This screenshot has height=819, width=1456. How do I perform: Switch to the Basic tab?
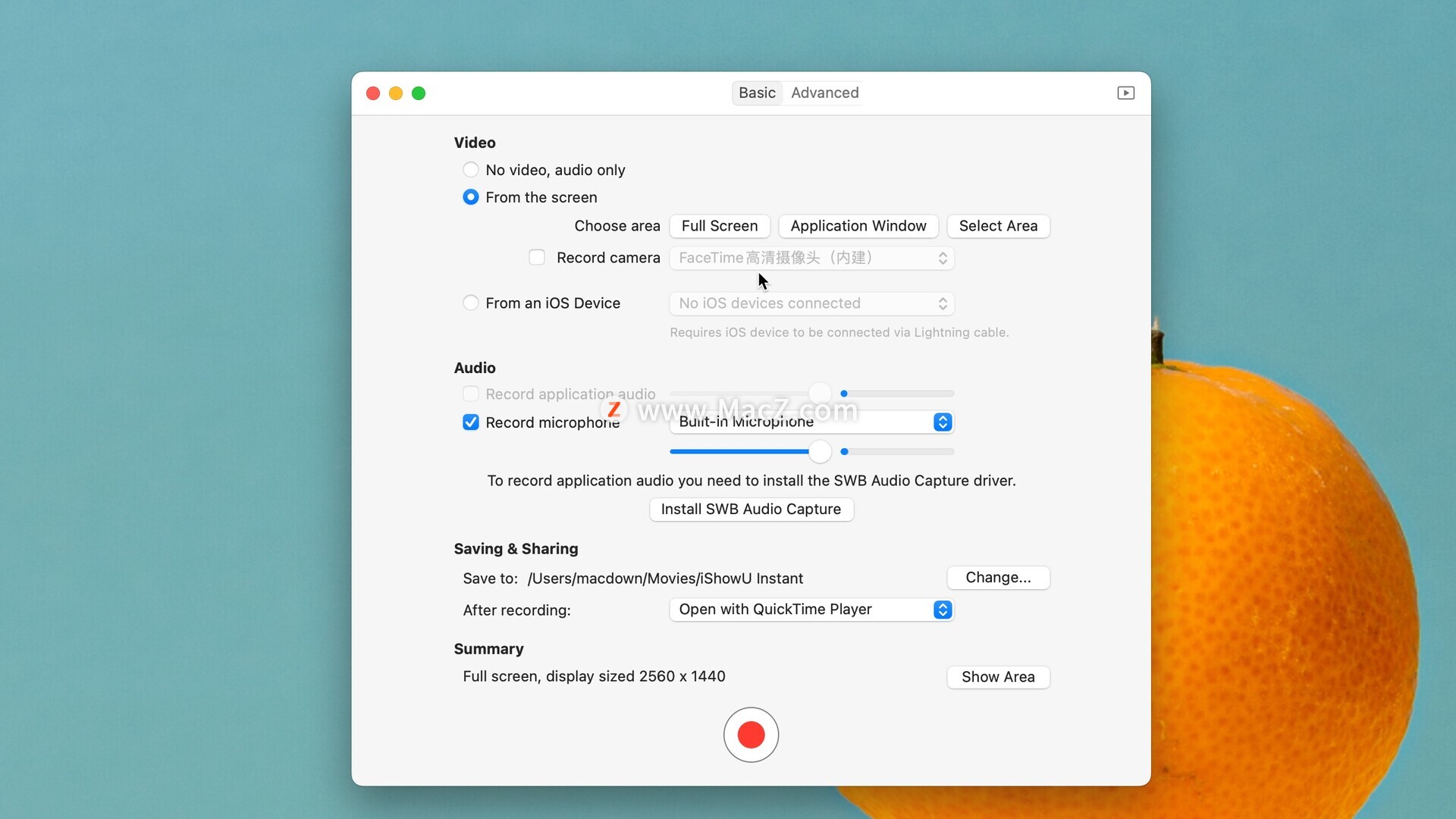pyautogui.click(x=757, y=93)
